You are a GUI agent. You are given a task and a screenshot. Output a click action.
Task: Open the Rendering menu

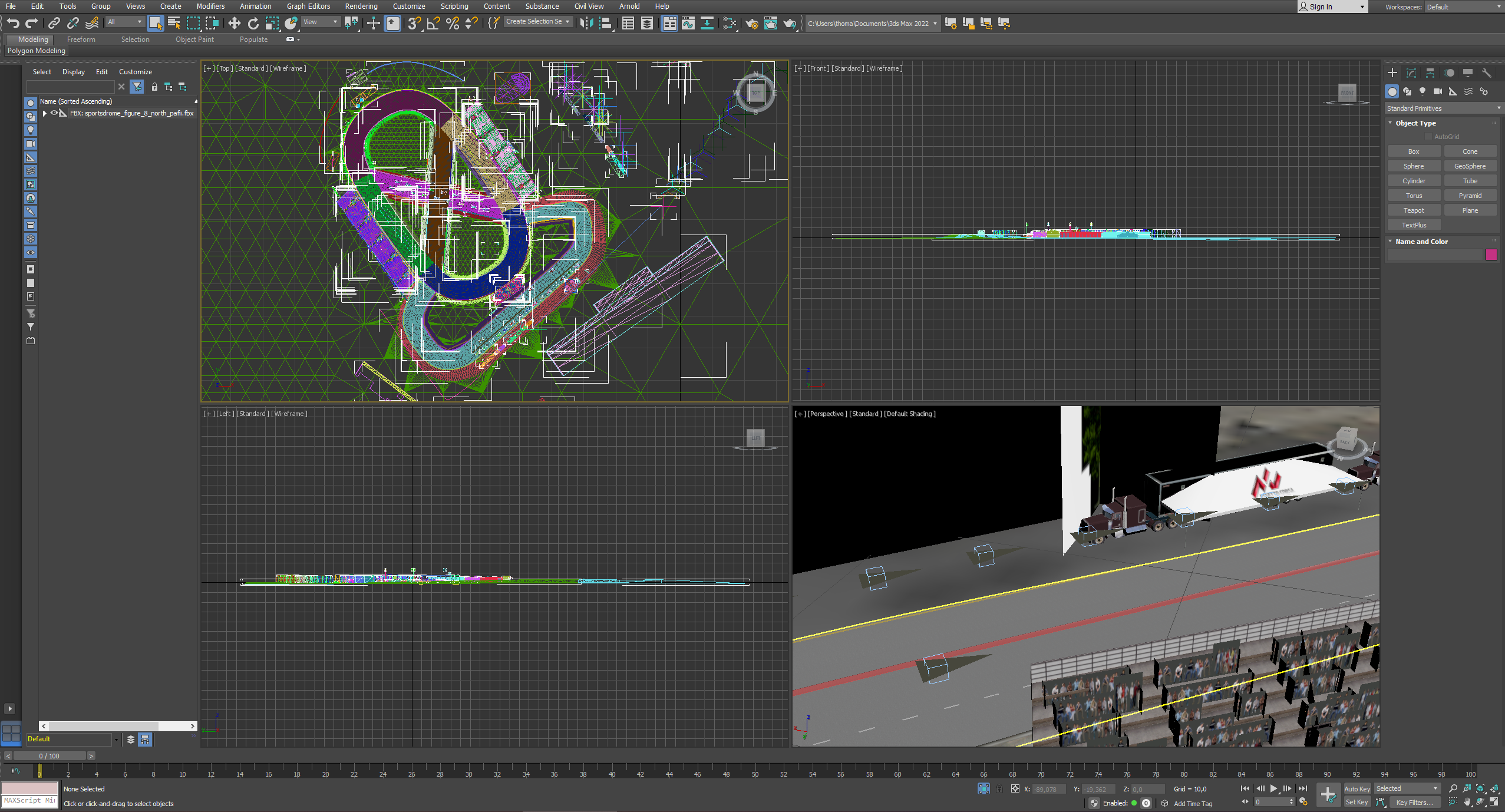click(x=361, y=6)
